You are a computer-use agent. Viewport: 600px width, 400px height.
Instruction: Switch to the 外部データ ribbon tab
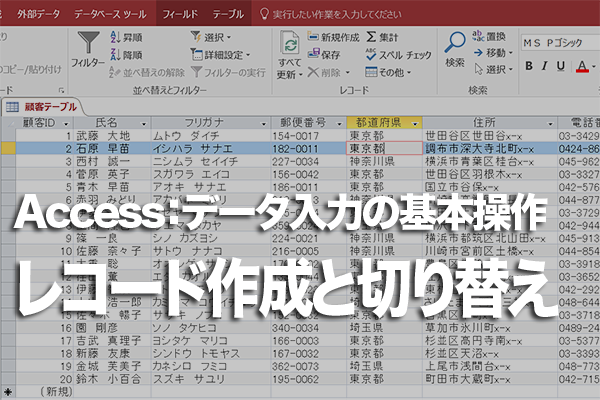pyautogui.click(x=38, y=14)
